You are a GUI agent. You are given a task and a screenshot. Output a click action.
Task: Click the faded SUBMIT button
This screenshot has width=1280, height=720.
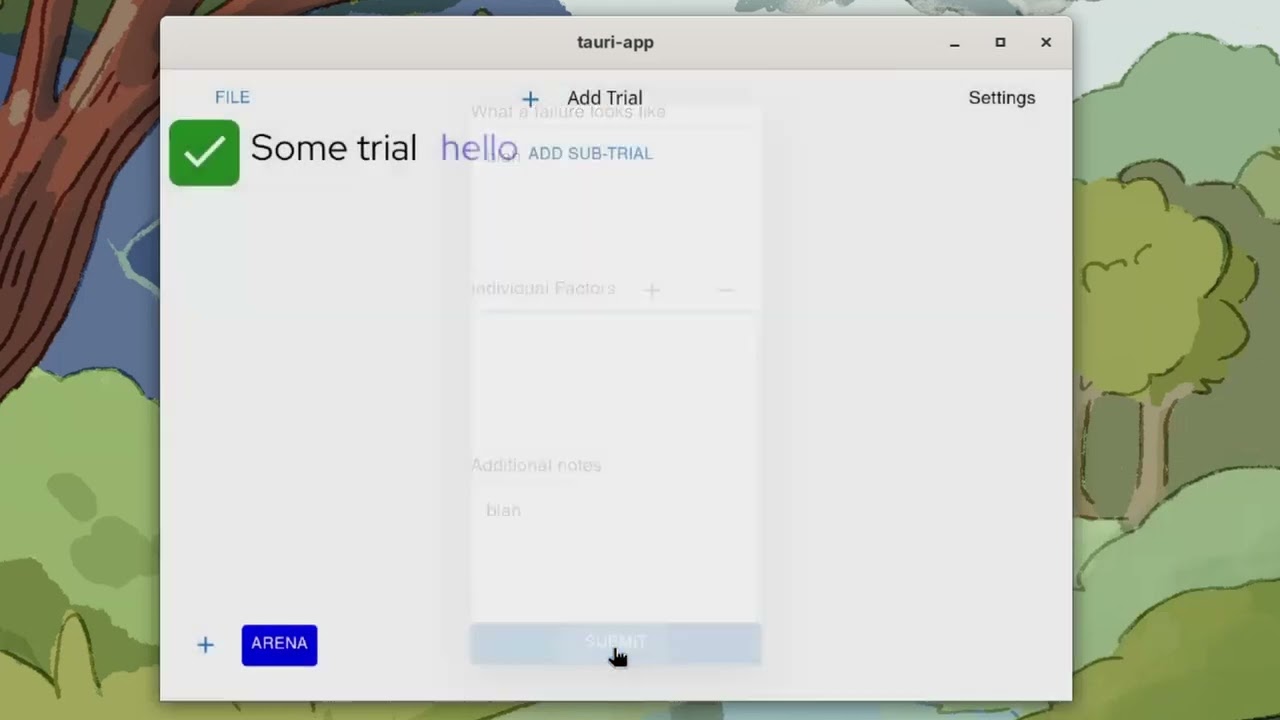click(615, 643)
